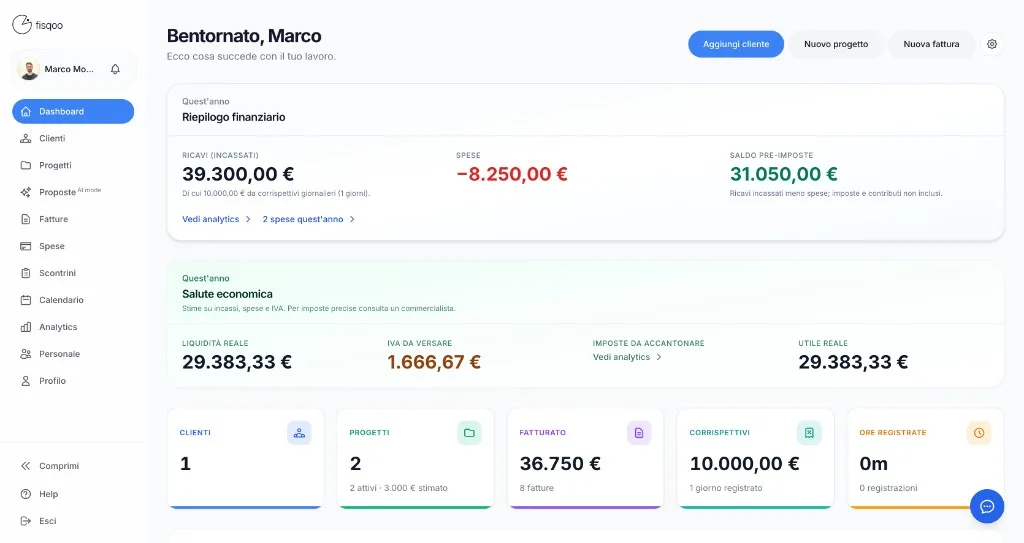
Task: Open the Corrispettivi 10.000,00 € card
Action: [x=755, y=457]
